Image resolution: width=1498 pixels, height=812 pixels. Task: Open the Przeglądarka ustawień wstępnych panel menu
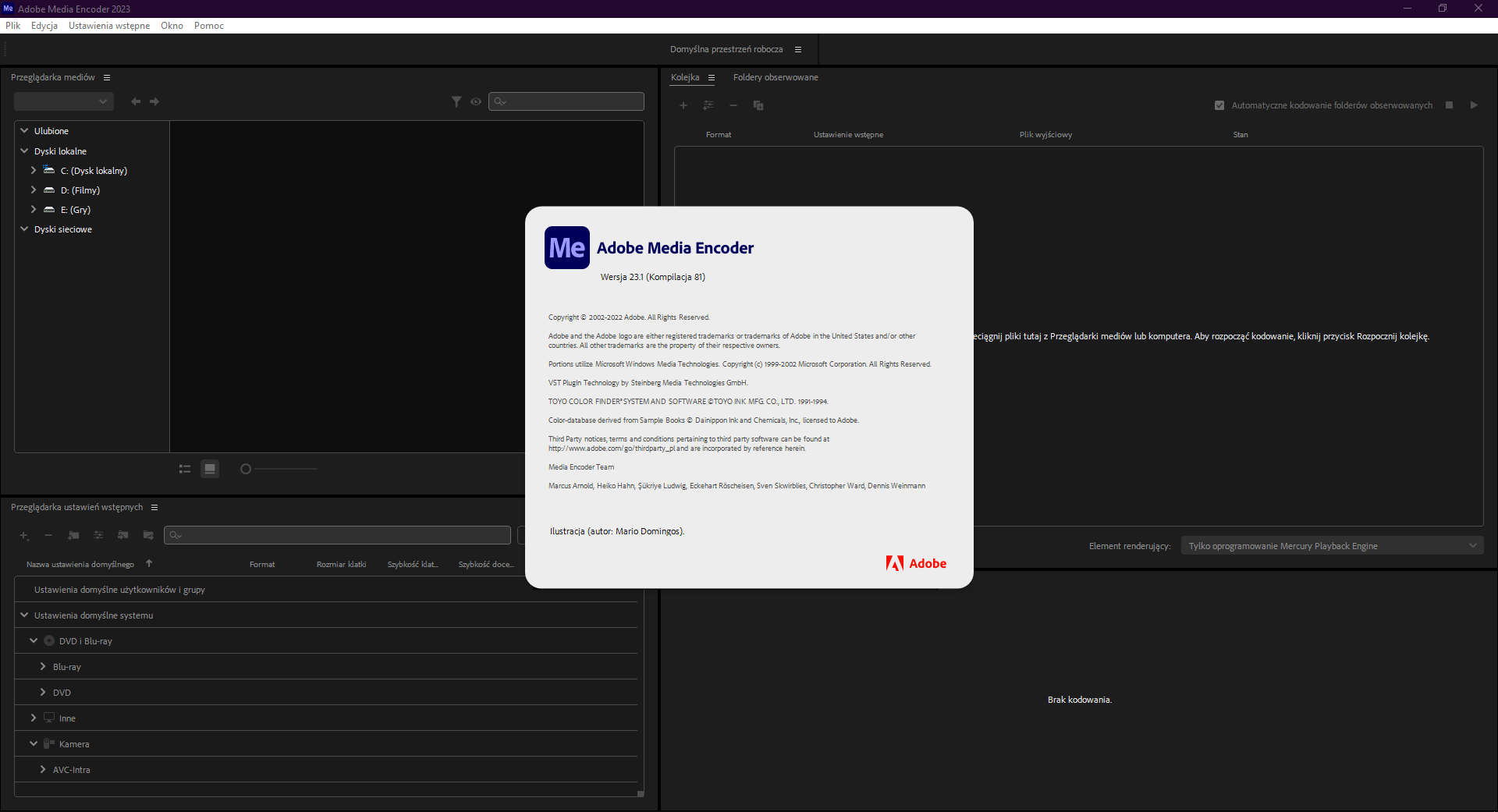point(154,507)
